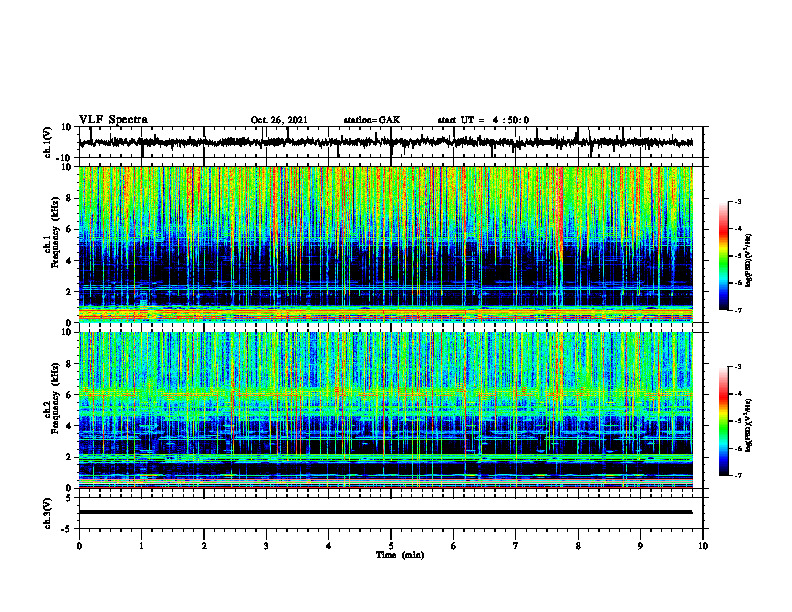This screenshot has height=612, width=792.
Task: Click time axis tick label "3"
Action: (x=266, y=546)
